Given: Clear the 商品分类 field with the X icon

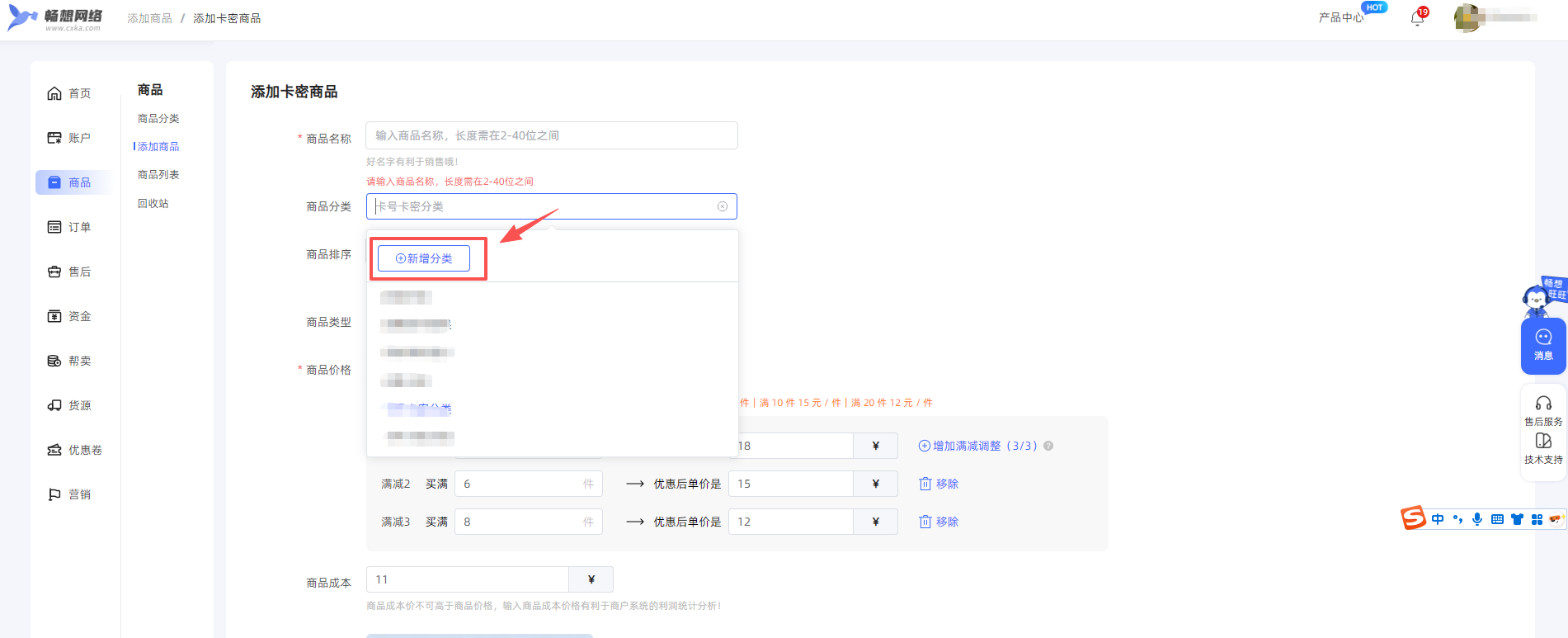Looking at the screenshot, I should click(723, 206).
